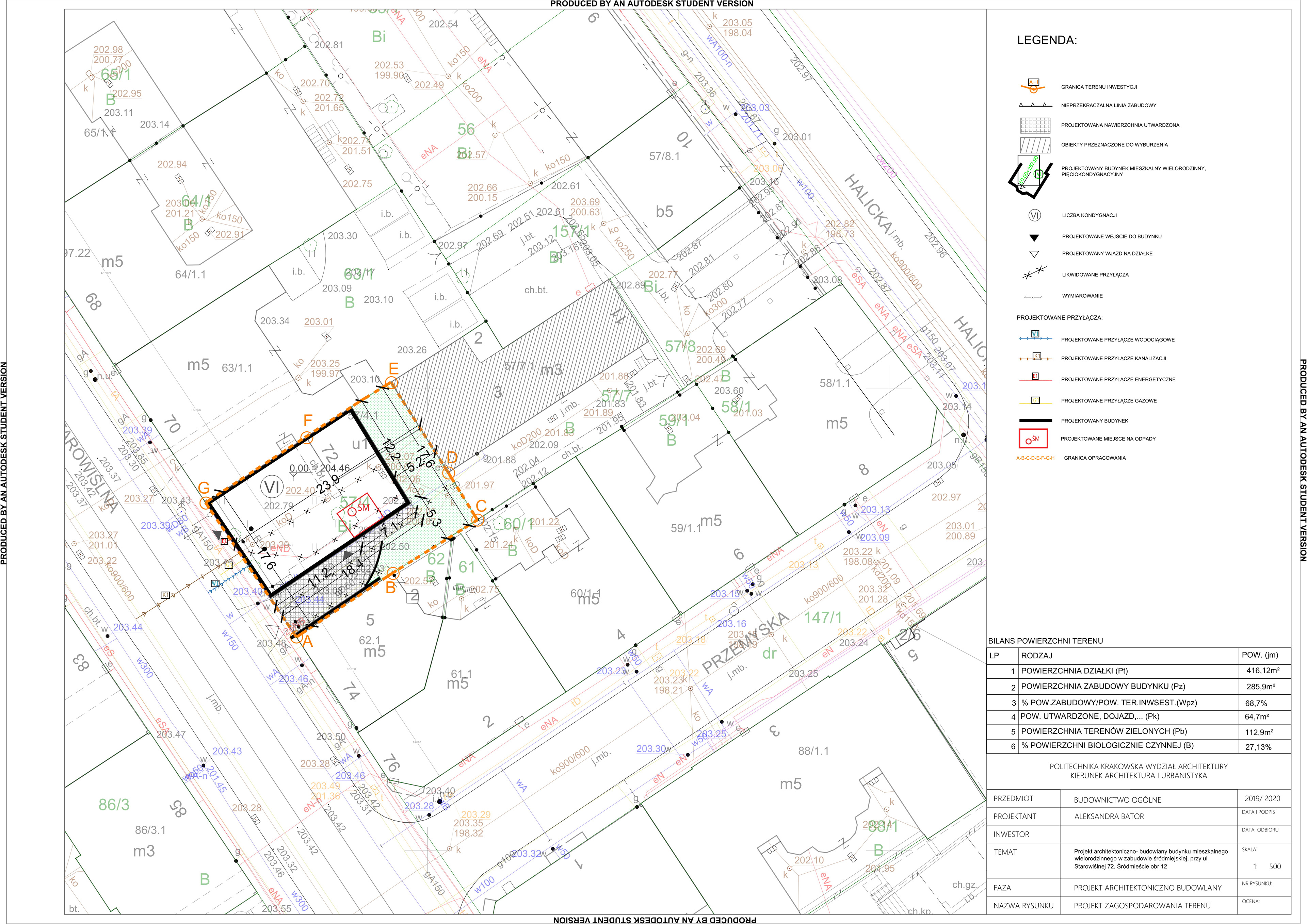
Task: Select the ALEKSANDRA BATOR designer name
Action: click(x=1109, y=816)
